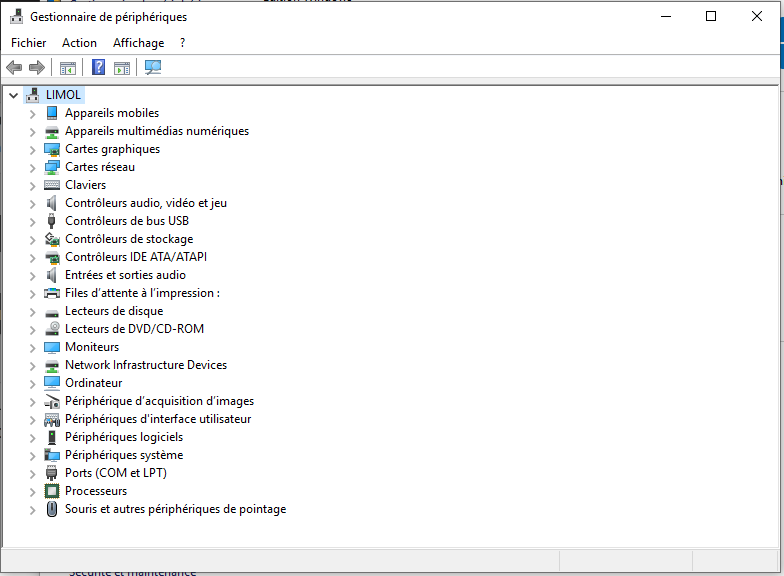Viewport: 784px width, 576px height.
Task: Expand the Contrôleurs de bus USB node
Action: [x=32, y=221]
